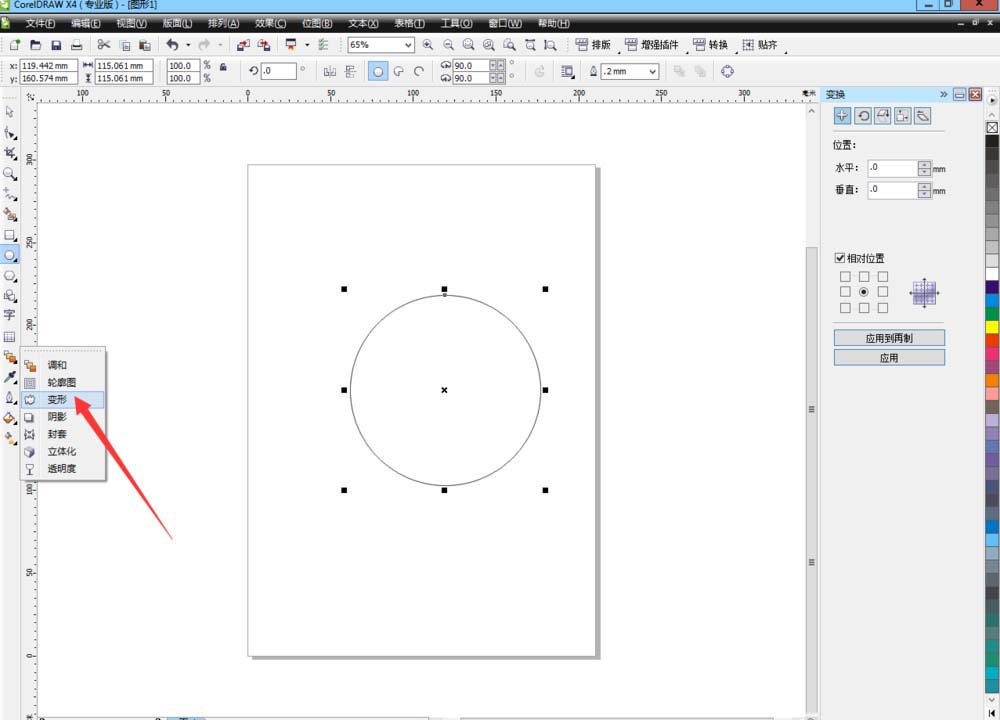The width and height of the screenshot is (1000, 720).
Task: Select the Fill tool
Action: click(x=10, y=418)
